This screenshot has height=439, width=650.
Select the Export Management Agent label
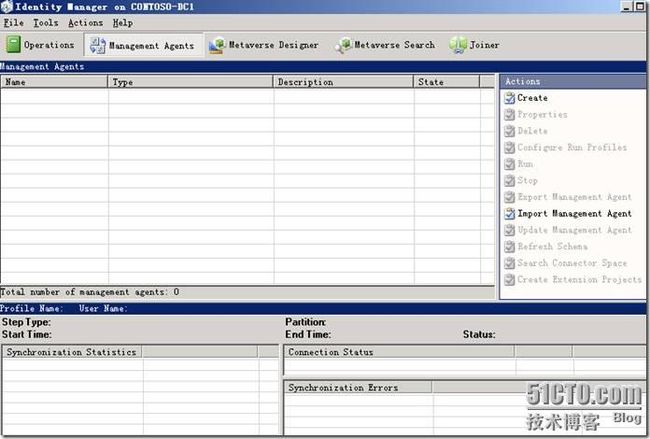click(575, 197)
